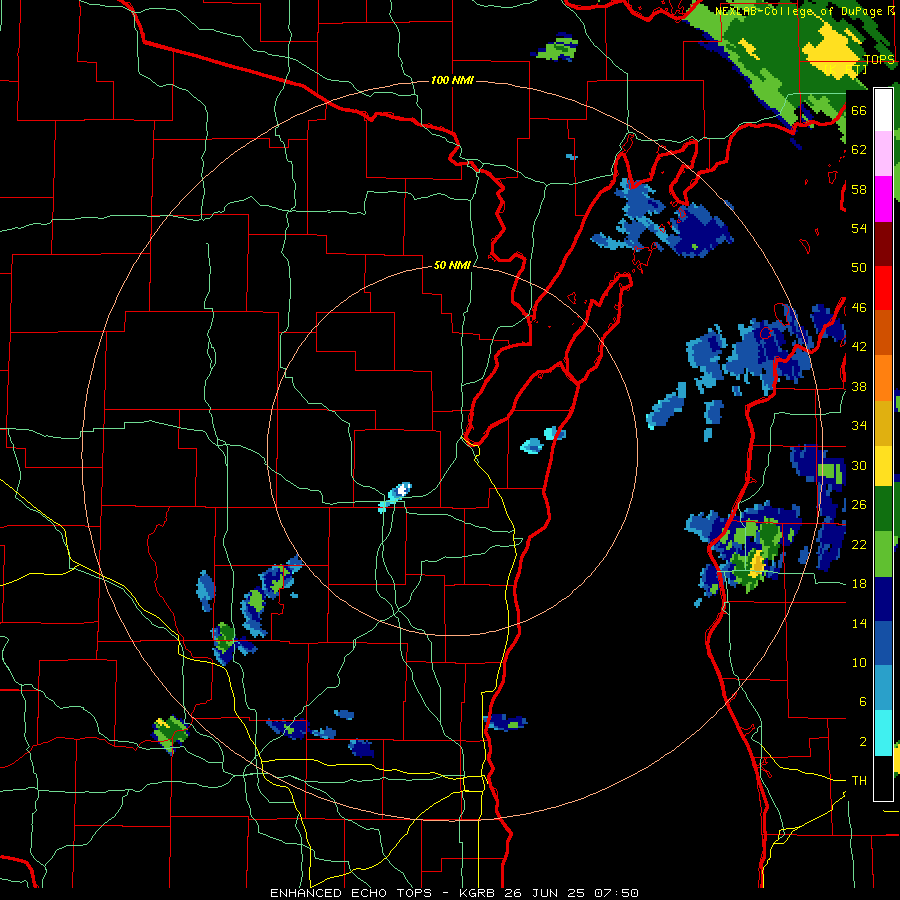Click the '34' value on the scale

pos(859,426)
